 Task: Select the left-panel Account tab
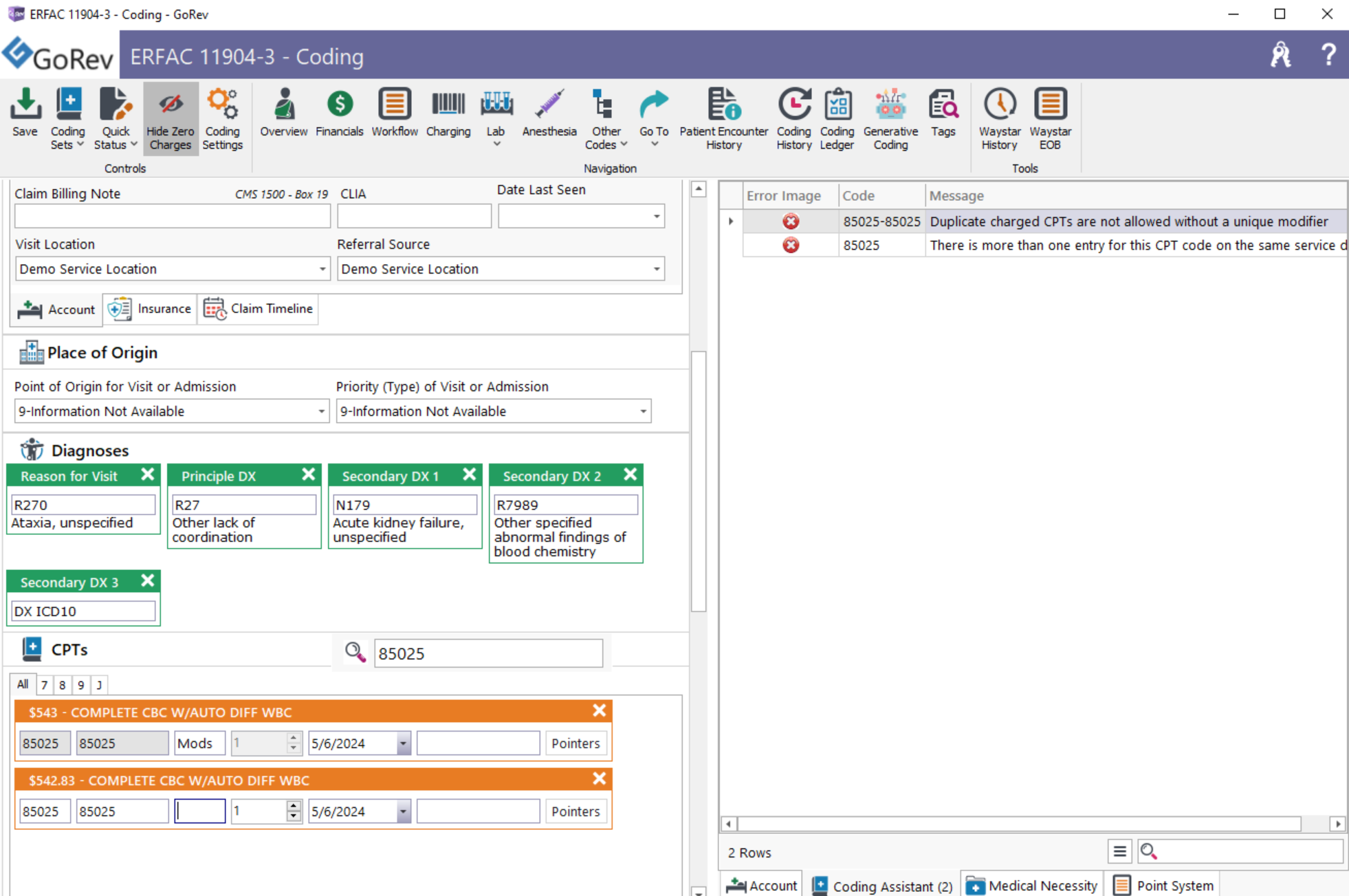pyautogui.click(x=56, y=309)
